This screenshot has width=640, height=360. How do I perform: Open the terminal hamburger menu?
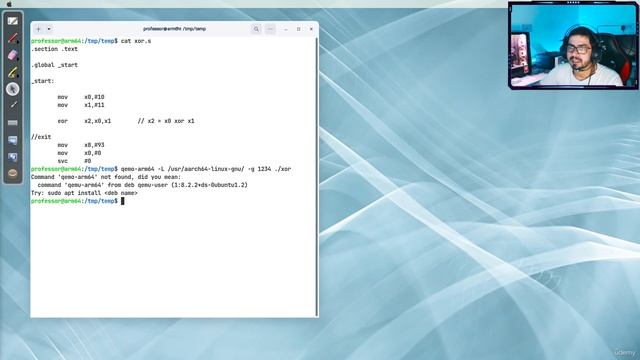pos(270,29)
